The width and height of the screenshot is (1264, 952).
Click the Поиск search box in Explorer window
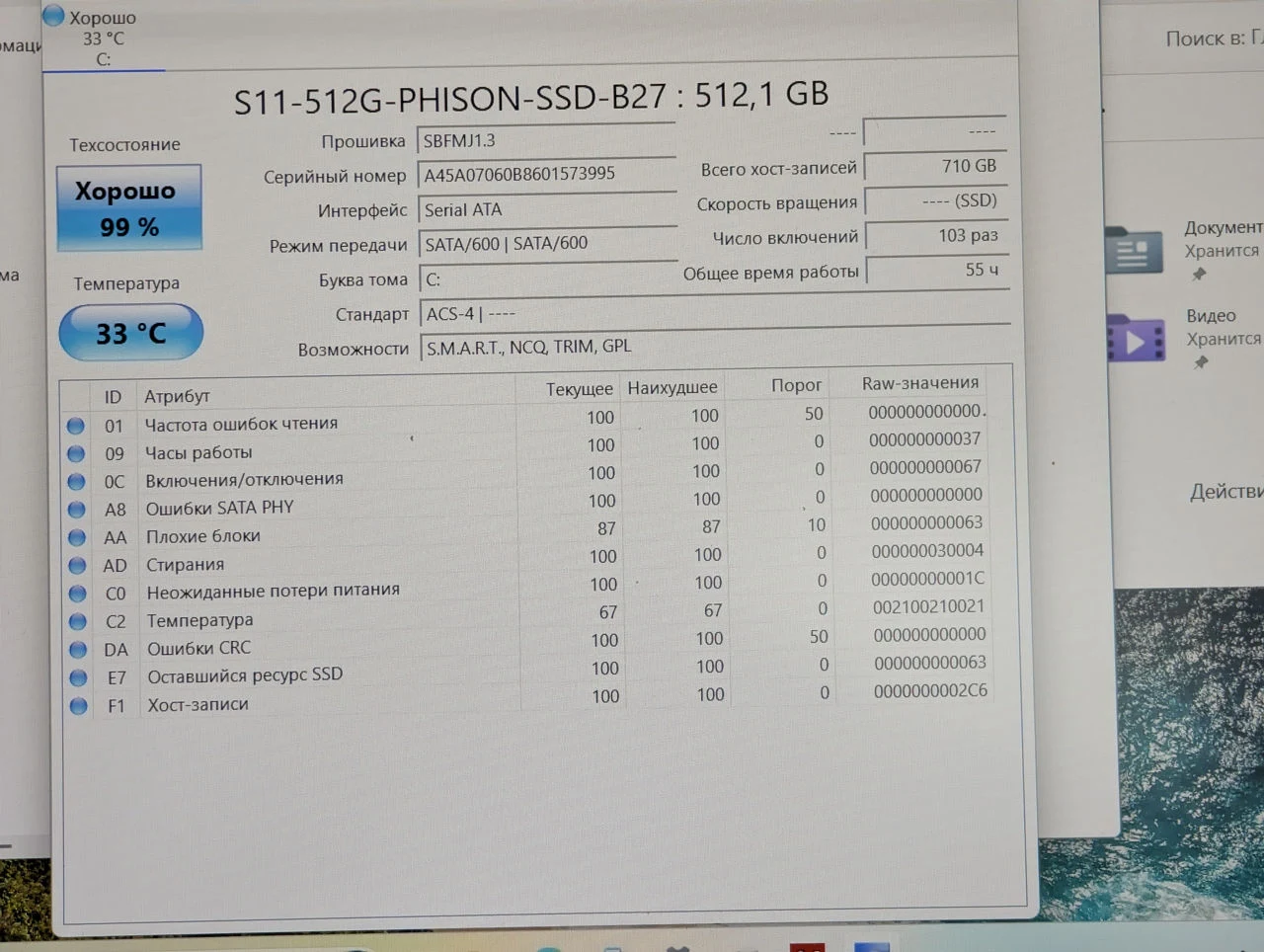(x=1213, y=39)
